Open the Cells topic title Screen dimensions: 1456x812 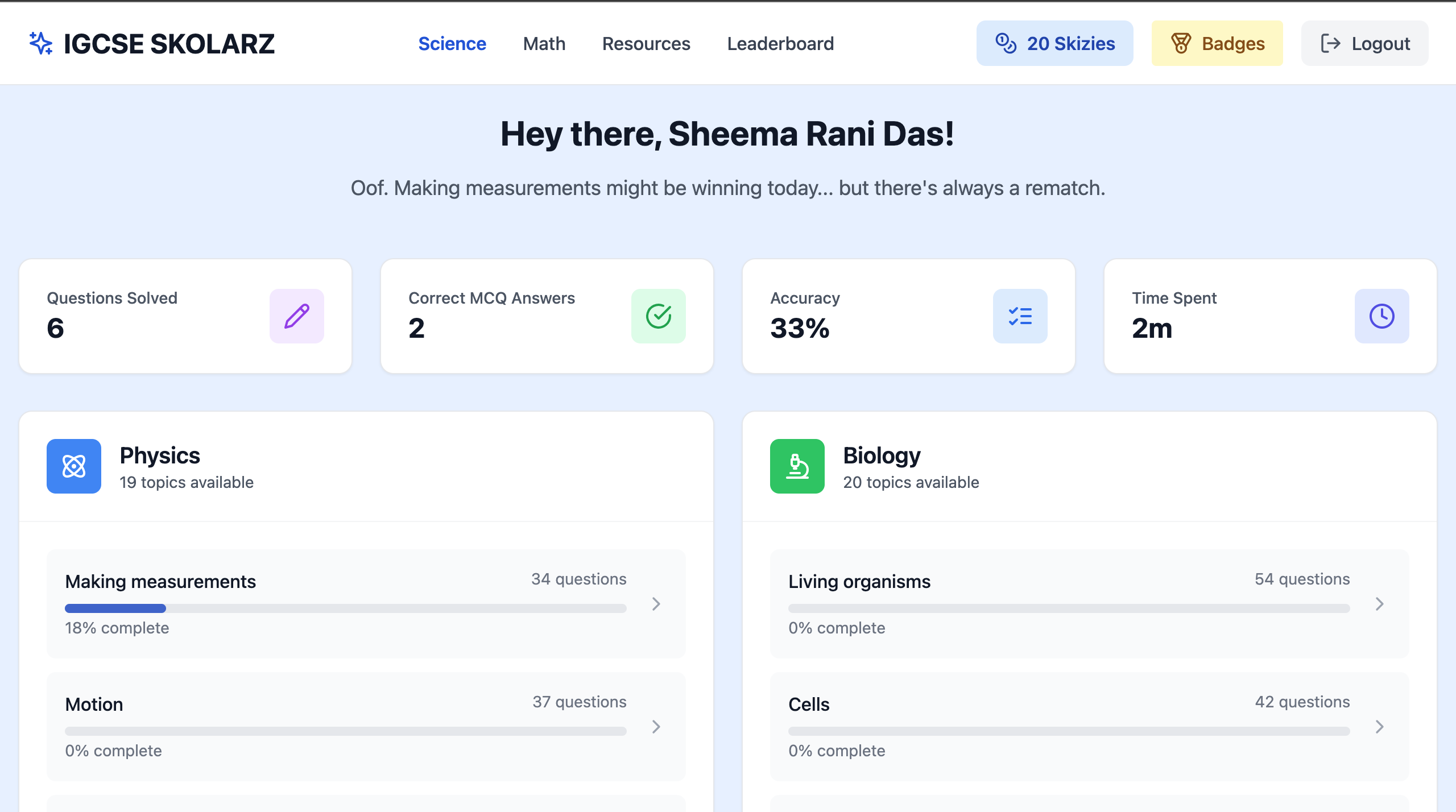pyautogui.click(x=809, y=705)
